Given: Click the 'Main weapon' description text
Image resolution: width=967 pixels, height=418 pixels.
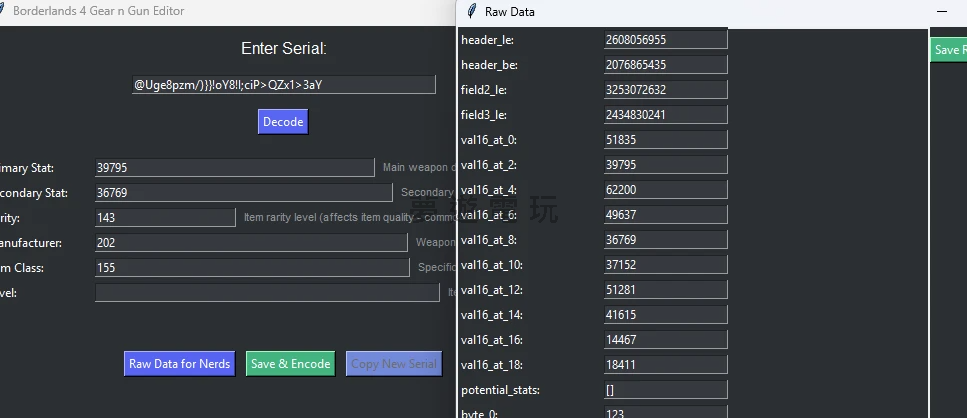Looking at the screenshot, I should coord(418,167).
